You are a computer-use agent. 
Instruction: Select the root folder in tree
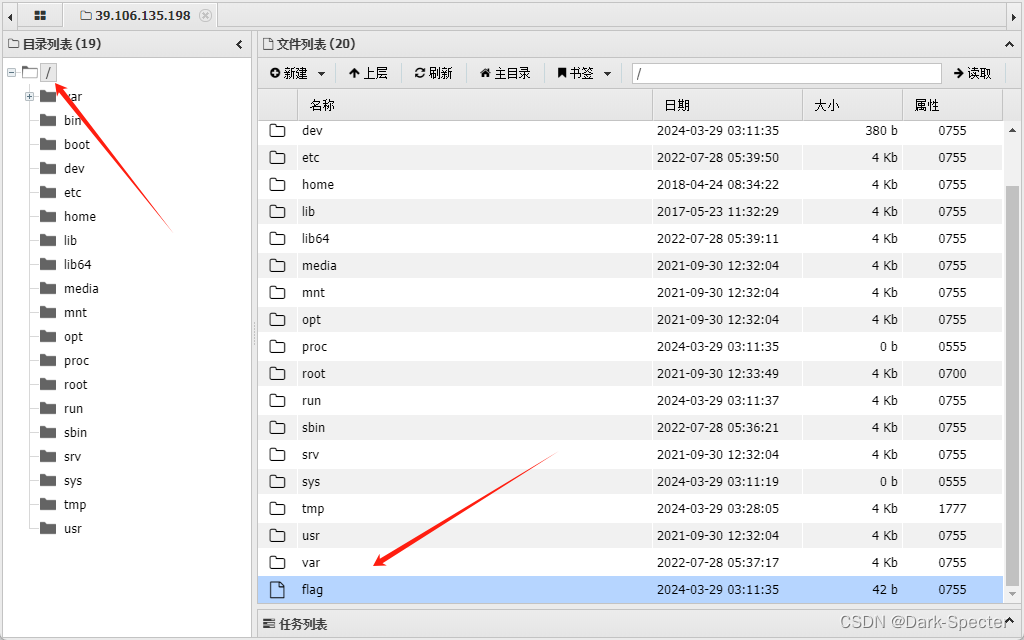pyautogui.click(x=75, y=385)
